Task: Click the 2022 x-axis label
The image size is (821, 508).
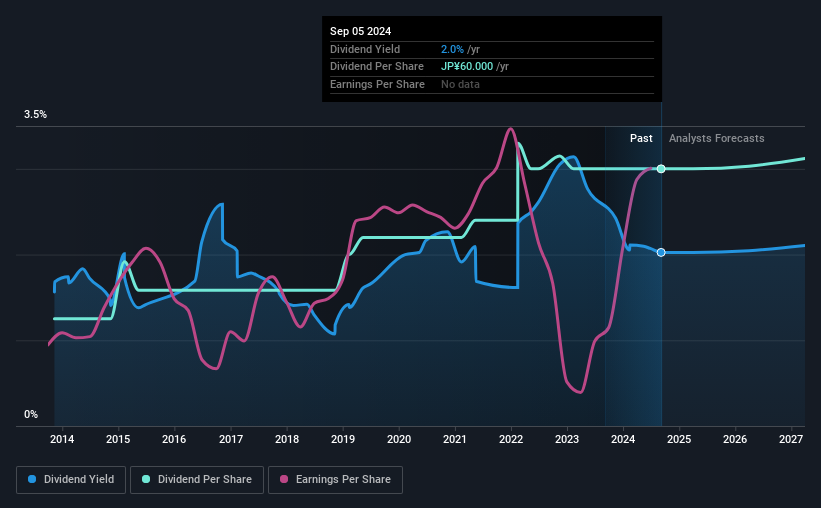Action: coord(511,439)
